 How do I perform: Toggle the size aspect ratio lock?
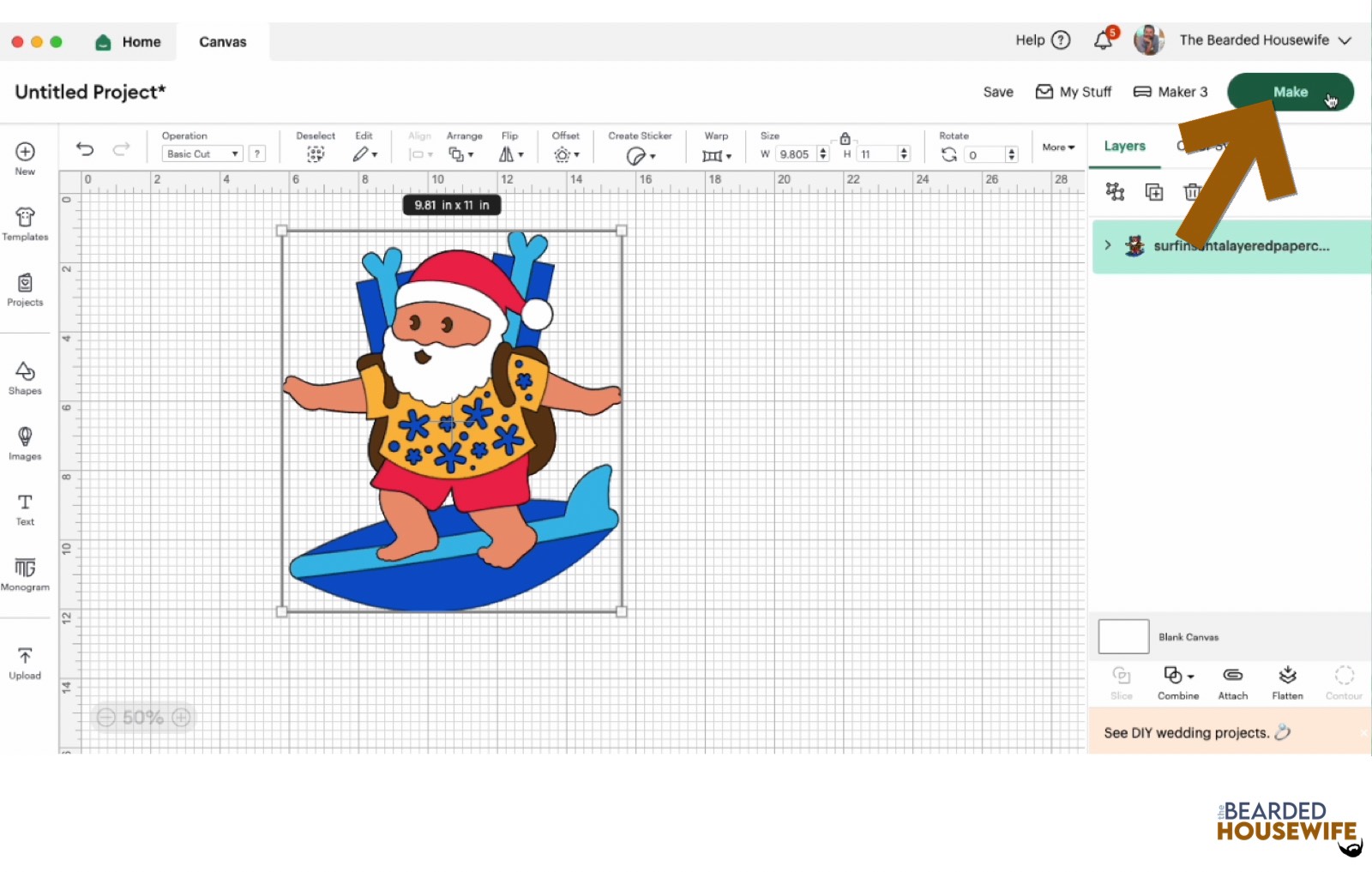coord(845,139)
